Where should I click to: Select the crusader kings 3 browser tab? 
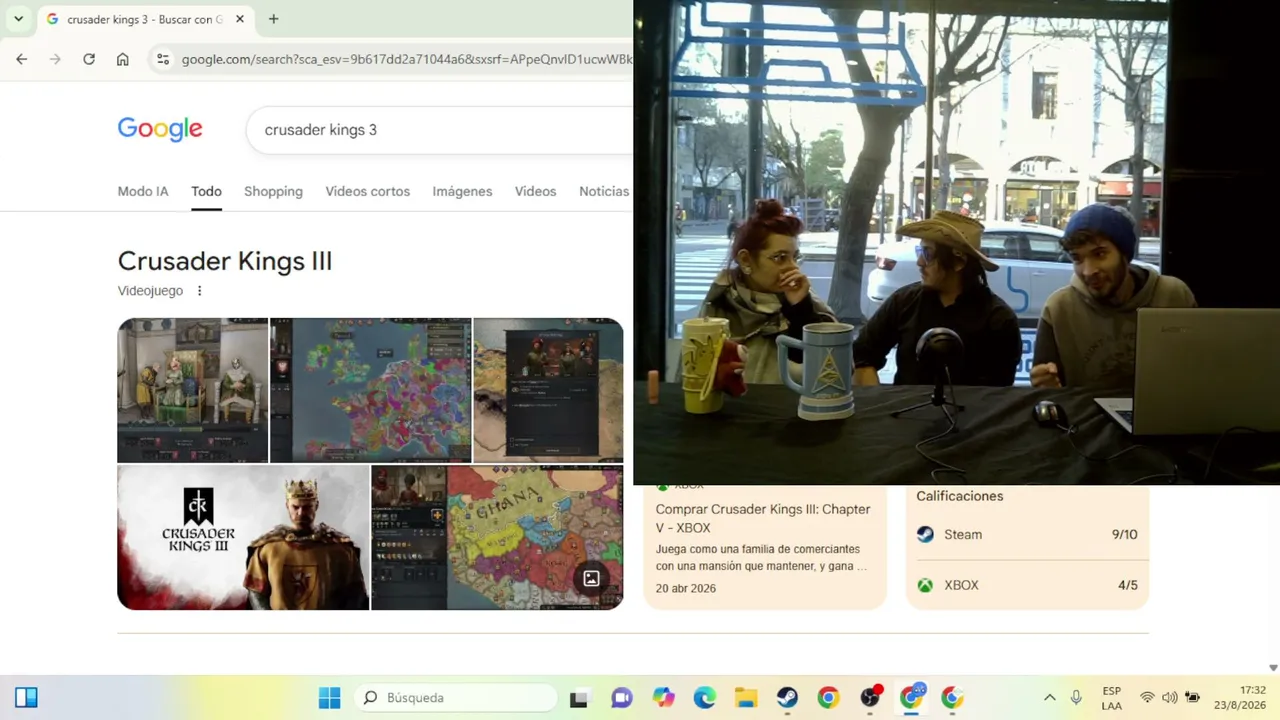click(x=146, y=19)
